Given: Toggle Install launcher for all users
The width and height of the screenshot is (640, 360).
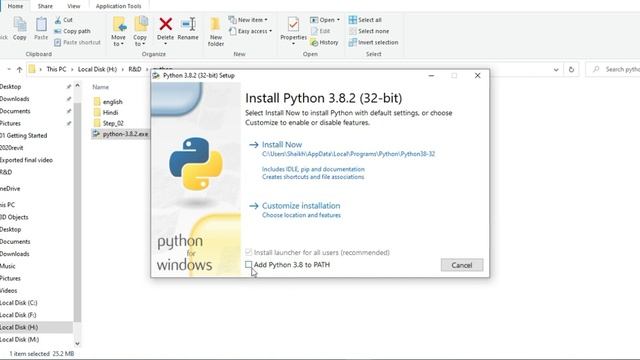Looking at the screenshot, I should (x=248, y=252).
